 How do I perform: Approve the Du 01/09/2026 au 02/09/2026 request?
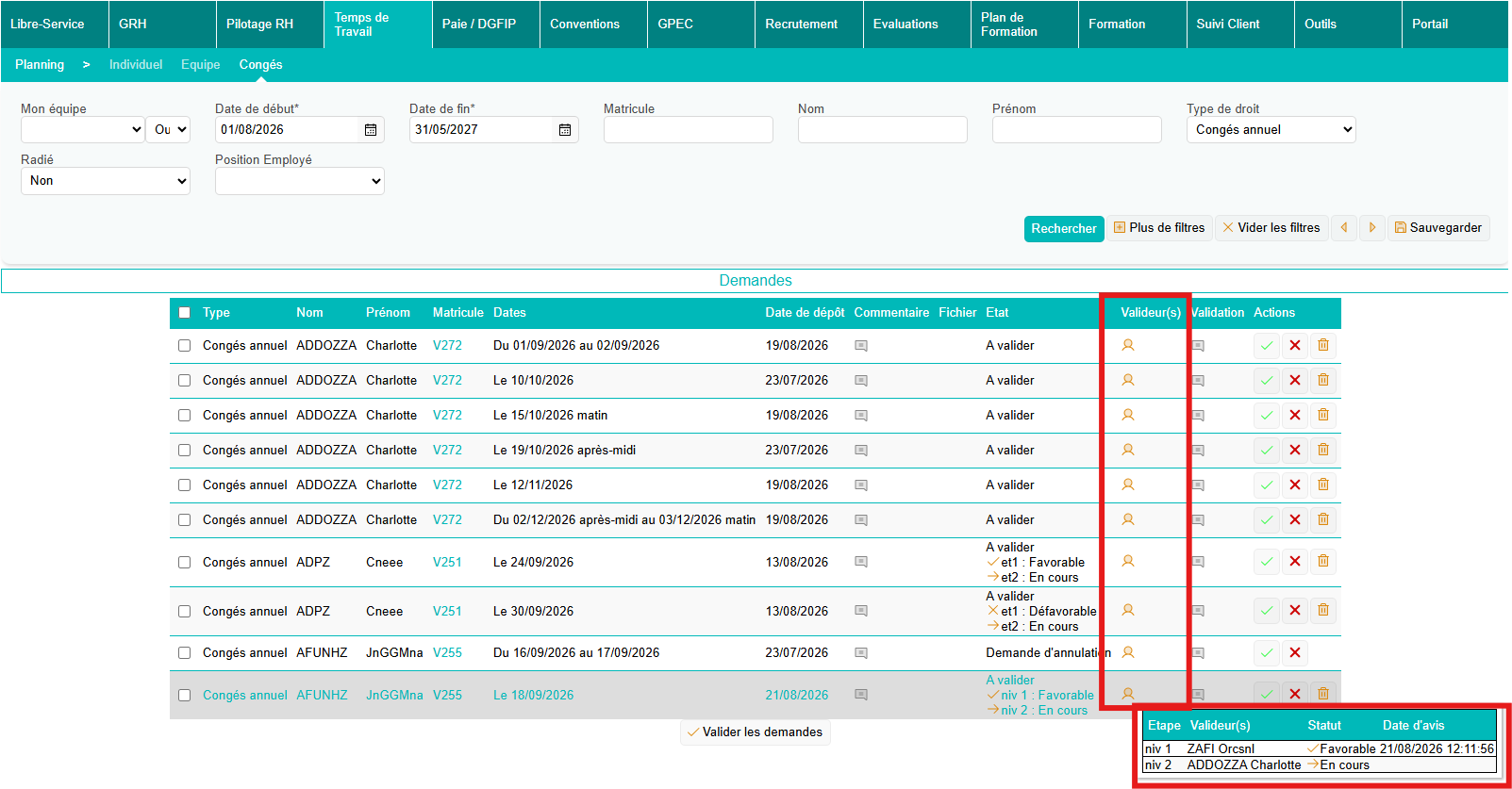(x=1267, y=346)
